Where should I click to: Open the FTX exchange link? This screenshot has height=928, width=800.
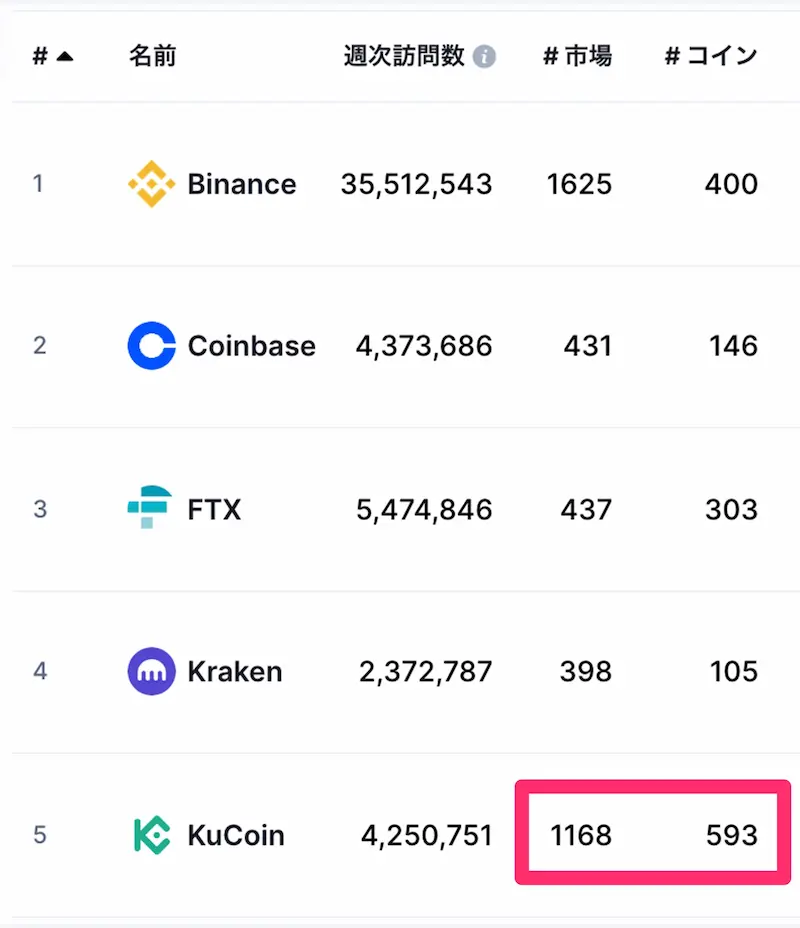(x=214, y=509)
